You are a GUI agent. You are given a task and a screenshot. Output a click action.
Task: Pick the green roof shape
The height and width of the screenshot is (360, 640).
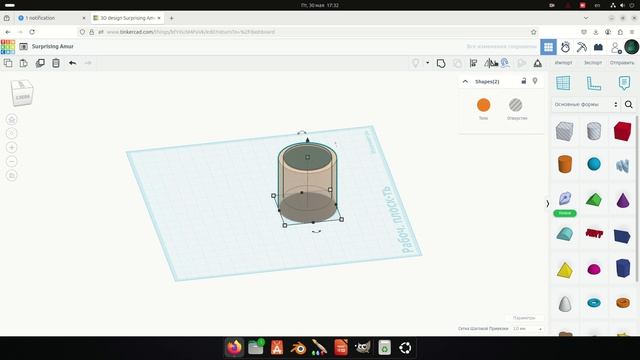pos(594,200)
